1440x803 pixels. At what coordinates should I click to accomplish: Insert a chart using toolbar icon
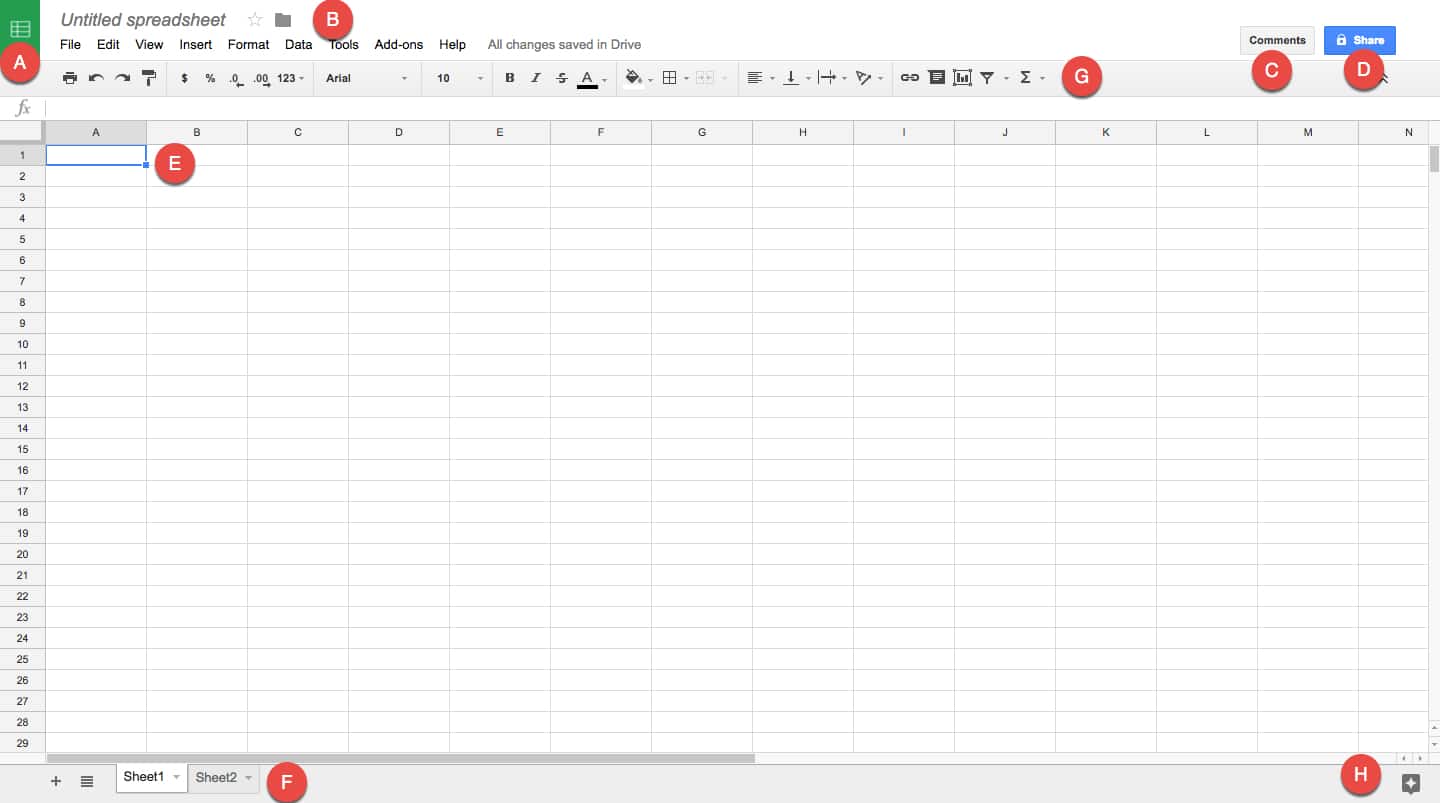(x=962, y=78)
